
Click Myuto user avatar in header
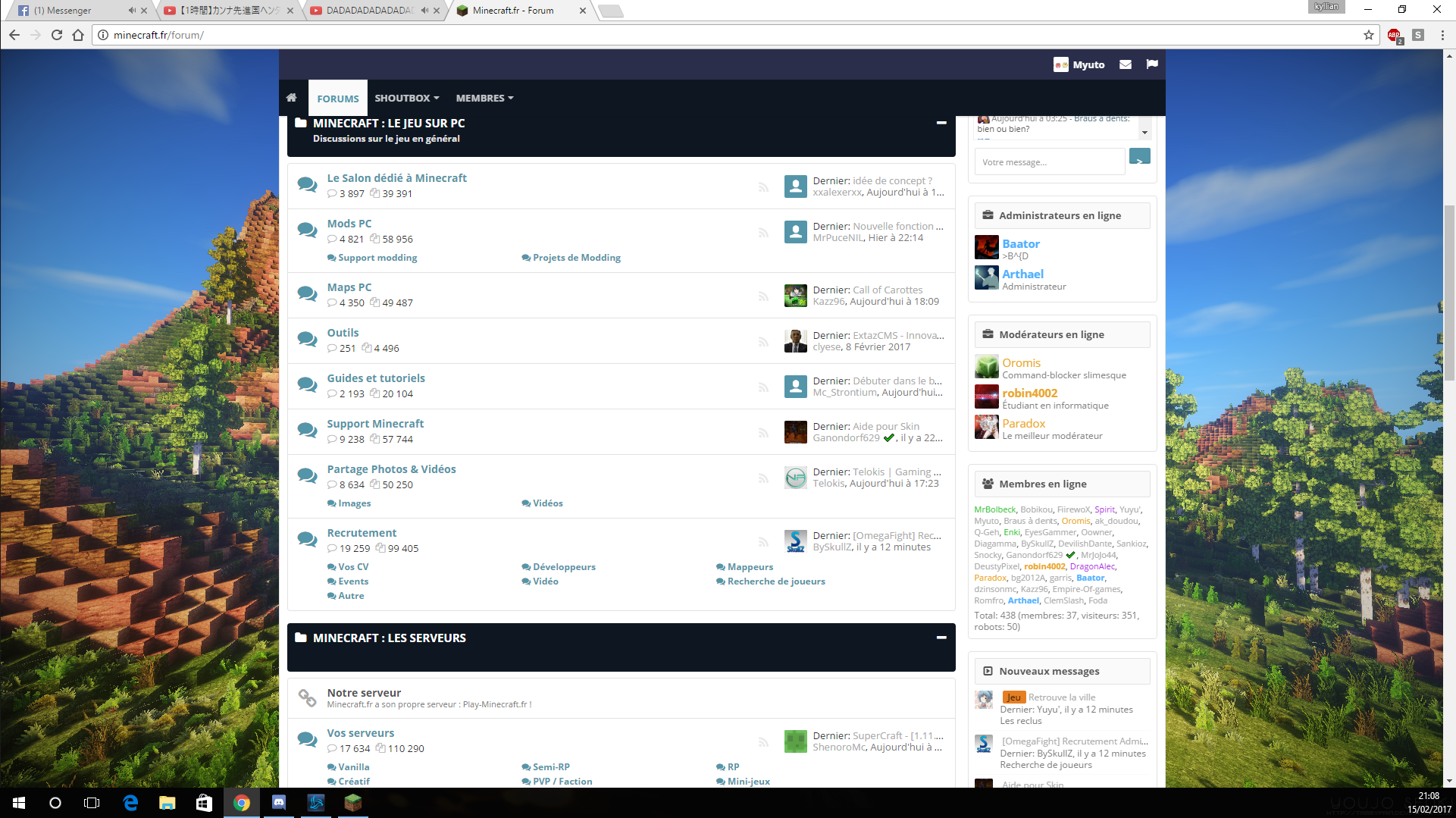click(x=1061, y=64)
